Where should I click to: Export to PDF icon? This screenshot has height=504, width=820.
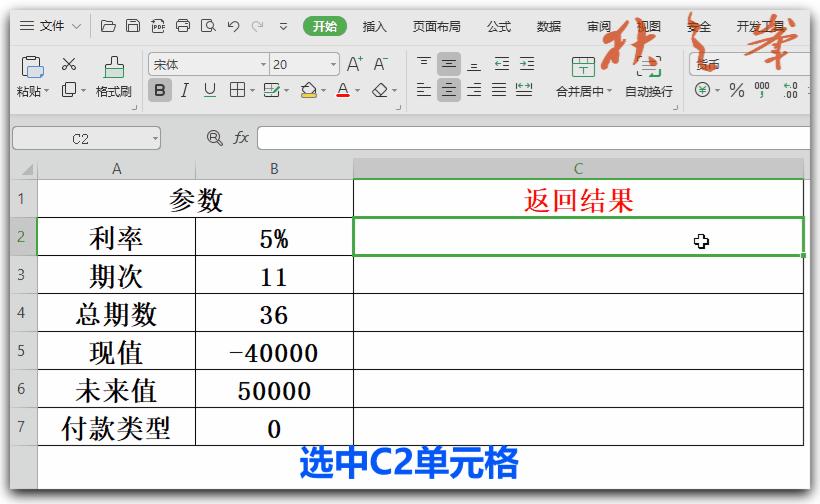tap(158, 26)
